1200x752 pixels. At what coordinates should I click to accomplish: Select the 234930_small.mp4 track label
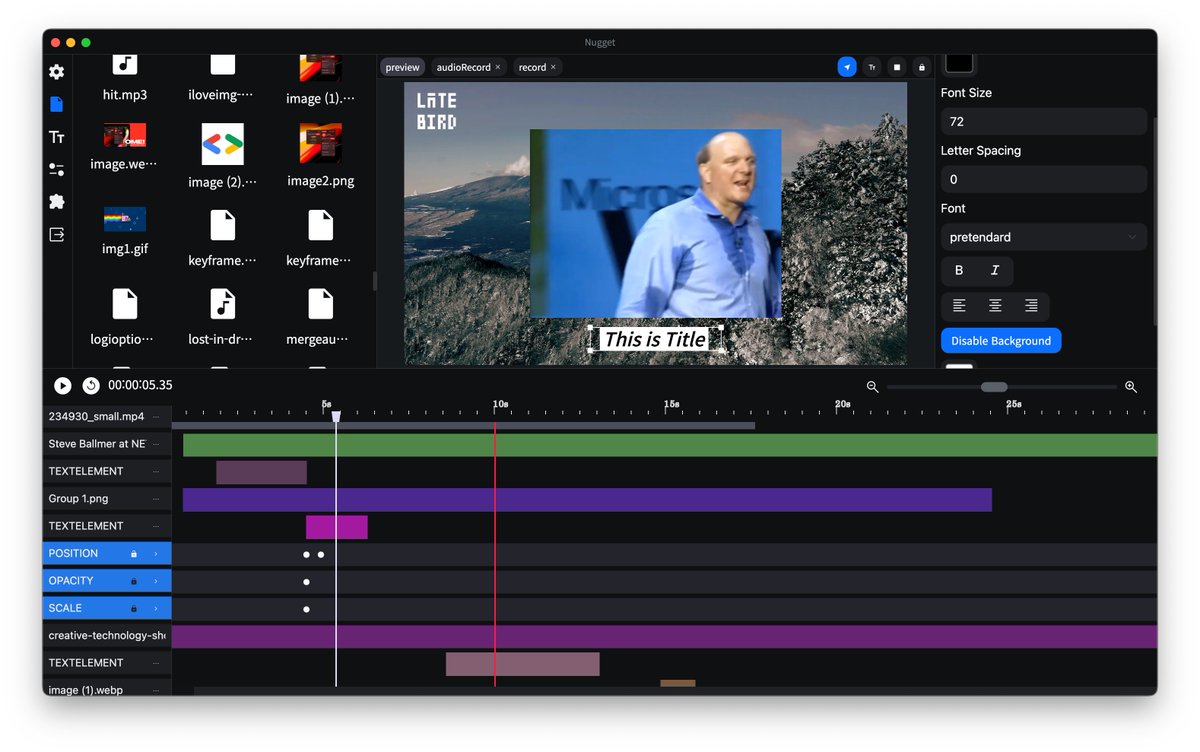(96, 417)
